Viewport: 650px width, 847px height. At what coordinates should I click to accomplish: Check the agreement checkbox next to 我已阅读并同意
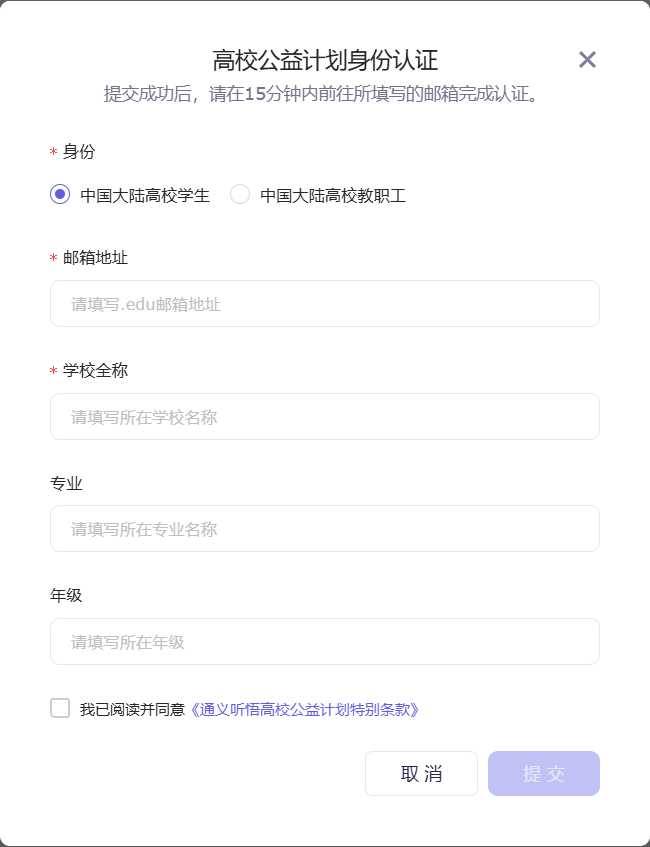point(59,708)
